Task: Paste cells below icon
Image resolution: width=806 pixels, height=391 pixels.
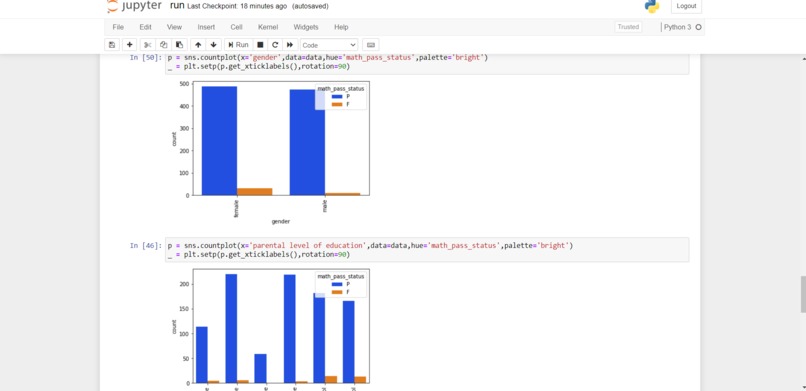Action: click(x=179, y=45)
